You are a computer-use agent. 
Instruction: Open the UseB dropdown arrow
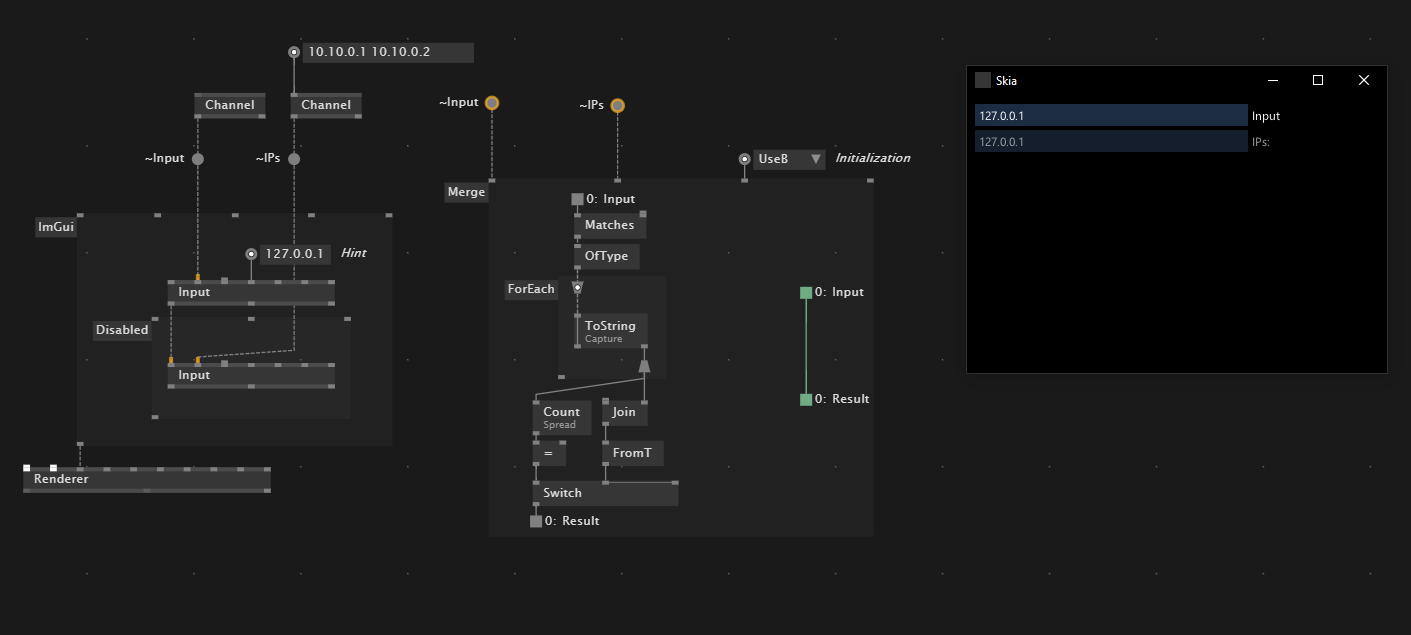coord(816,159)
